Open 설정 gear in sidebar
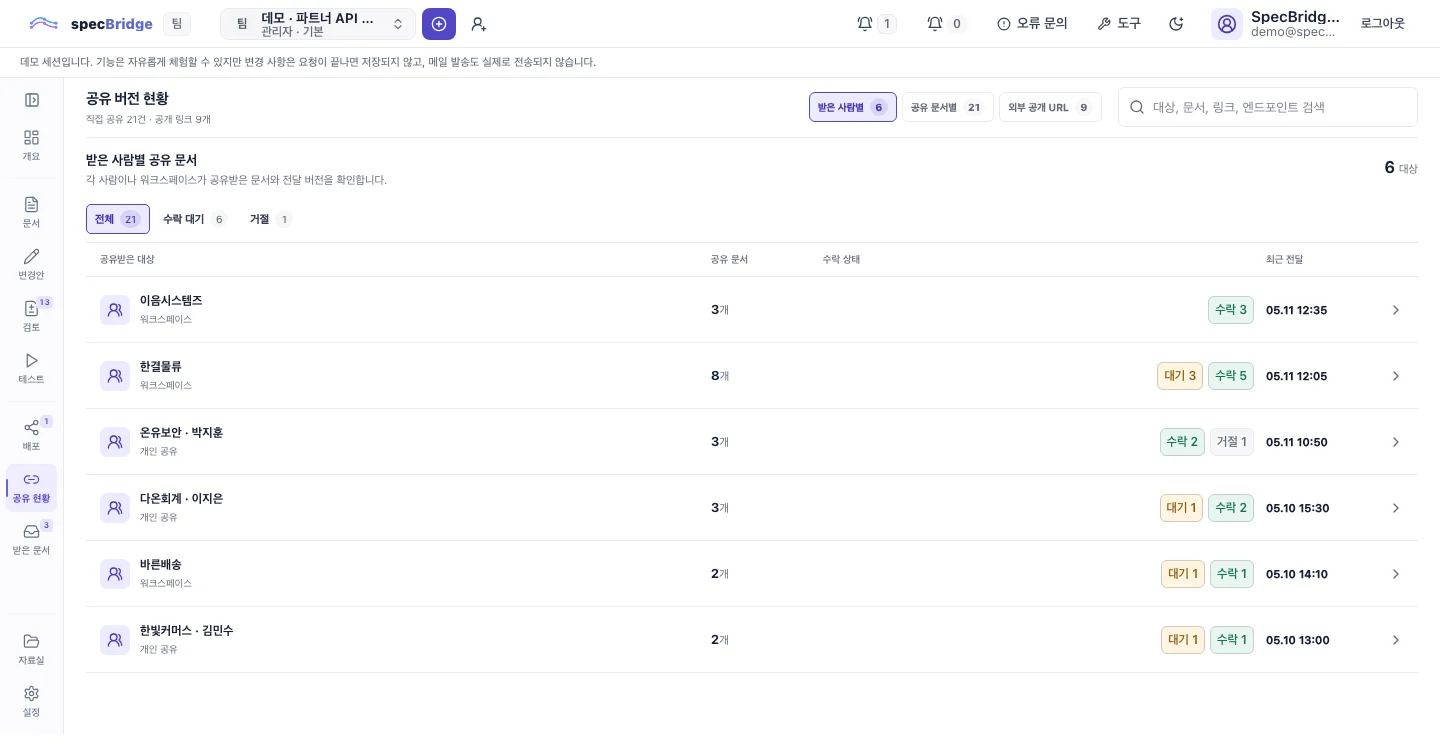This screenshot has width=1440, height=744. (x=31, y=701)
